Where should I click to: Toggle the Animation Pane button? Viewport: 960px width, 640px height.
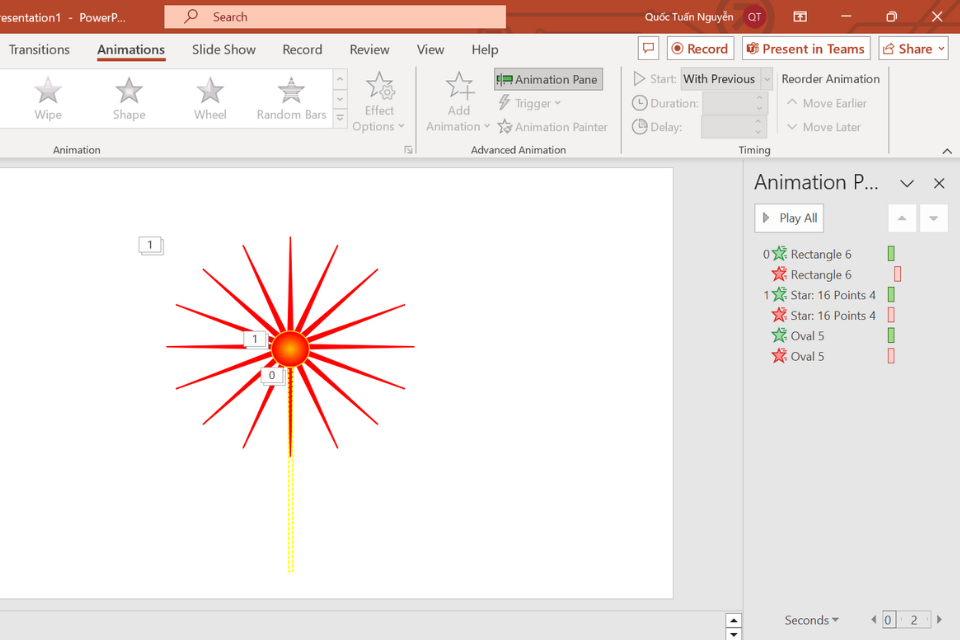coord(549,79)
